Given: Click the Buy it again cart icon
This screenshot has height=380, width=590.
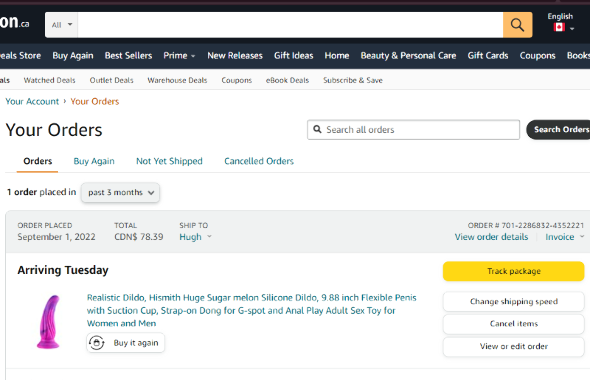Looking at the screenshot, I should click(x=97, y=343).
